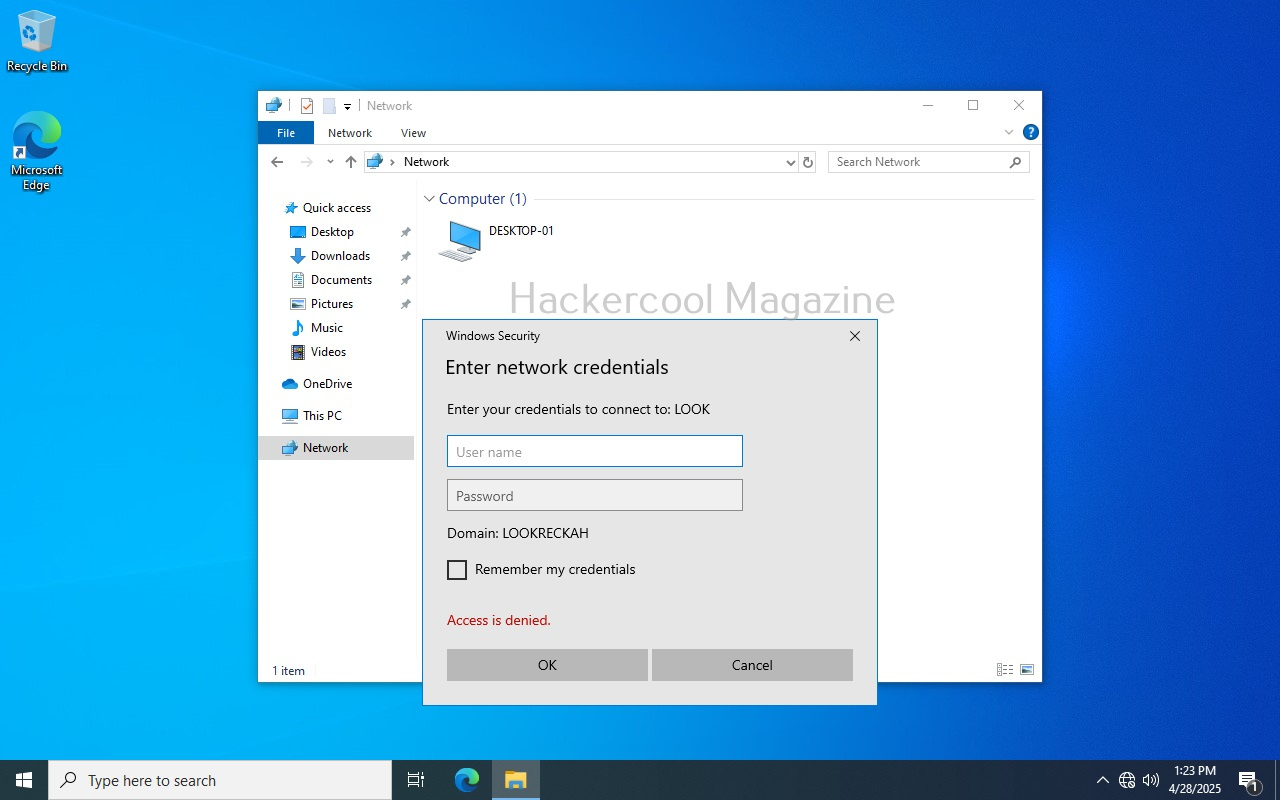Screen dimensions: 1280x800
Task: Open recent locations dropdown arrow
Action: [x=330, y=162]
